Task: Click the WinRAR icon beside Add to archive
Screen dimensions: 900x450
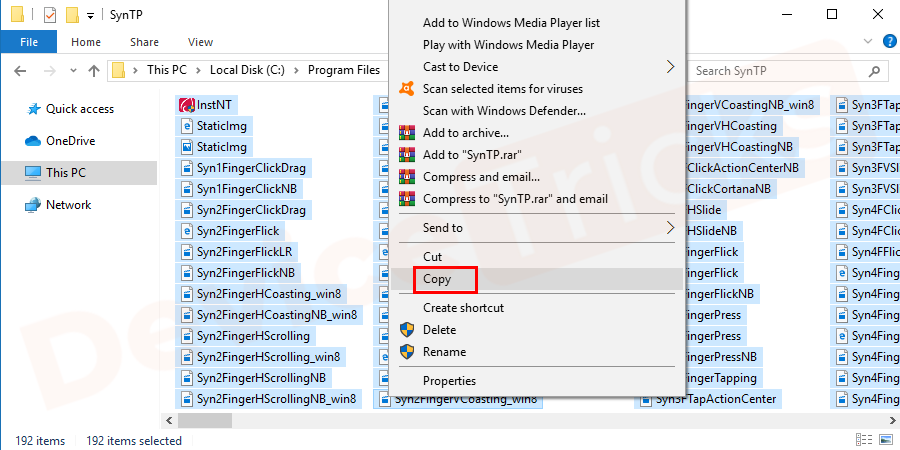Action: (407, 133)
